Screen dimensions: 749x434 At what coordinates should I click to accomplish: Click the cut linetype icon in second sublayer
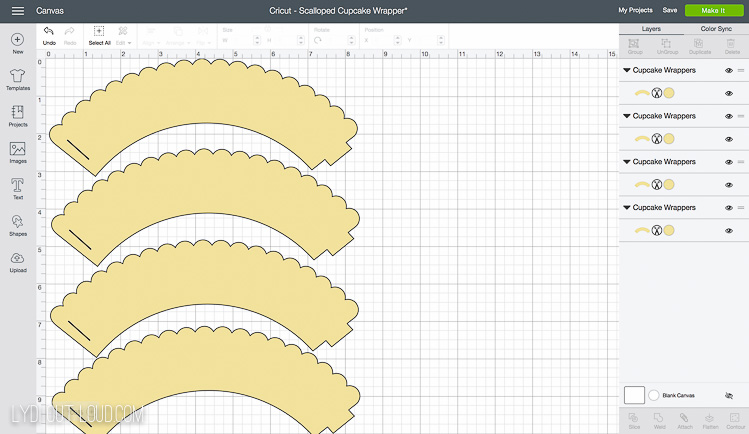pyautogui.click(x=657, y=139)
